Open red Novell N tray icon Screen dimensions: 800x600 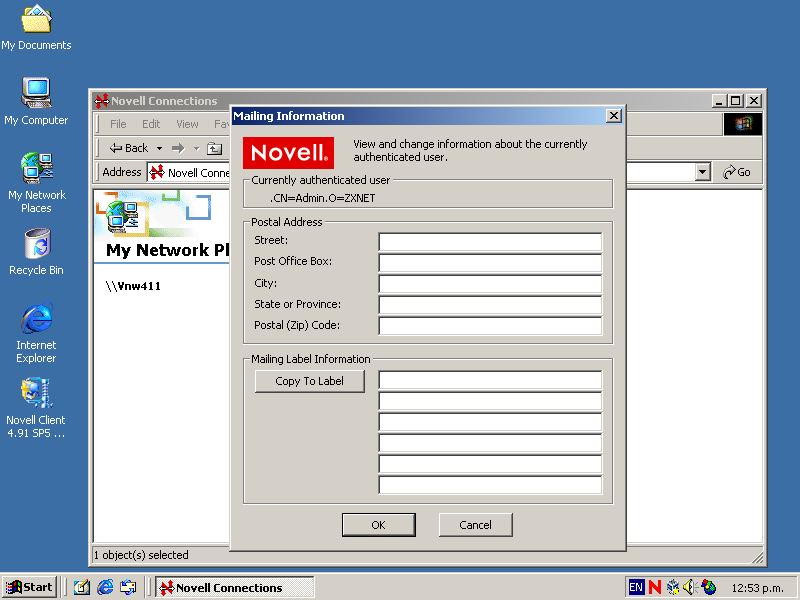[655, 587]
